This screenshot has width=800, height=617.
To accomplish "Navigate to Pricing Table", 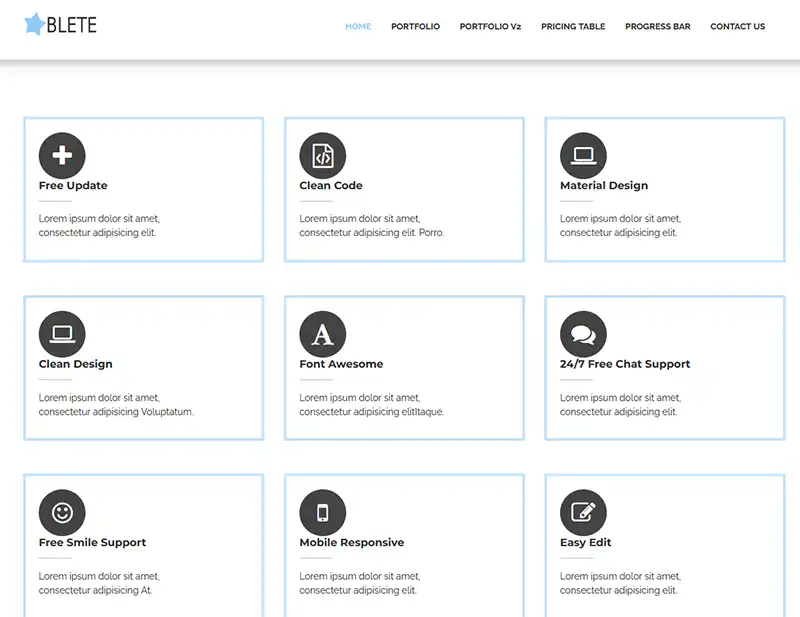I will coord(573,27).
